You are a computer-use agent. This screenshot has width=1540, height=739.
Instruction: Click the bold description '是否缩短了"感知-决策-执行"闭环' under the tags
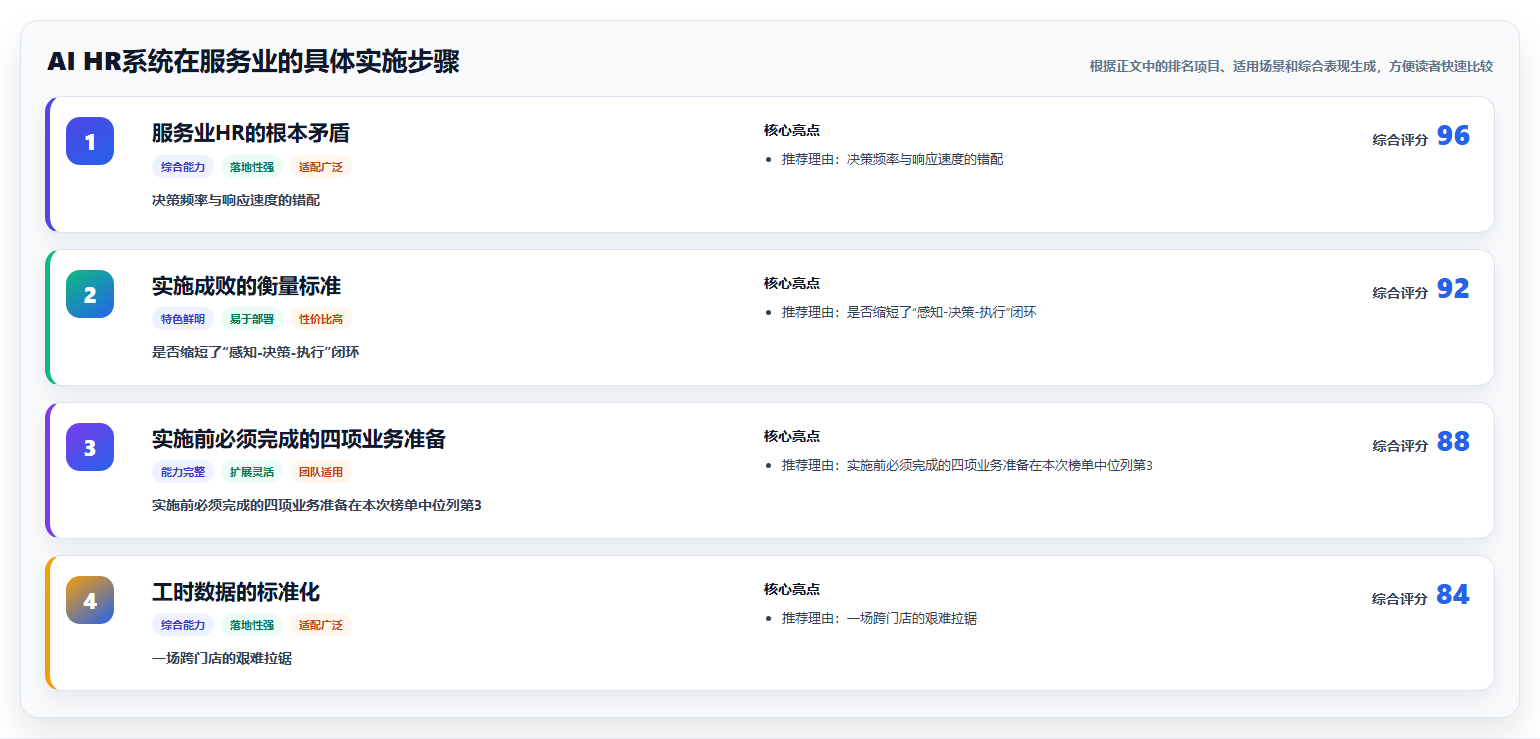pyautogui.click(x=256, y=353)
